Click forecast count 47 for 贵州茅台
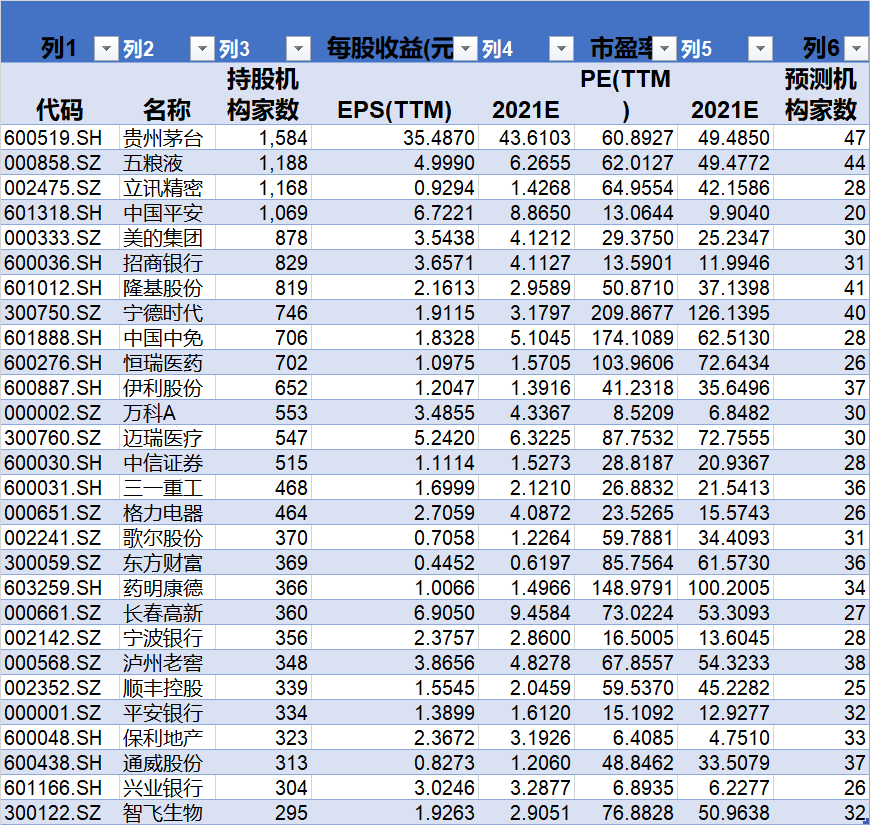This screenshot has width=870, height=825. click(821, 138)
